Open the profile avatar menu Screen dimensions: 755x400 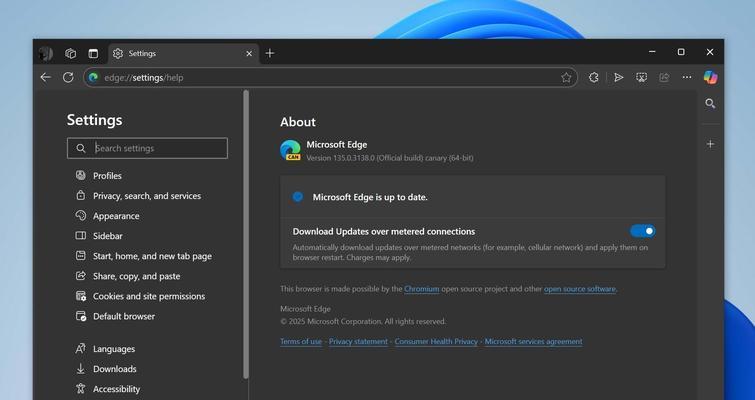46,53
